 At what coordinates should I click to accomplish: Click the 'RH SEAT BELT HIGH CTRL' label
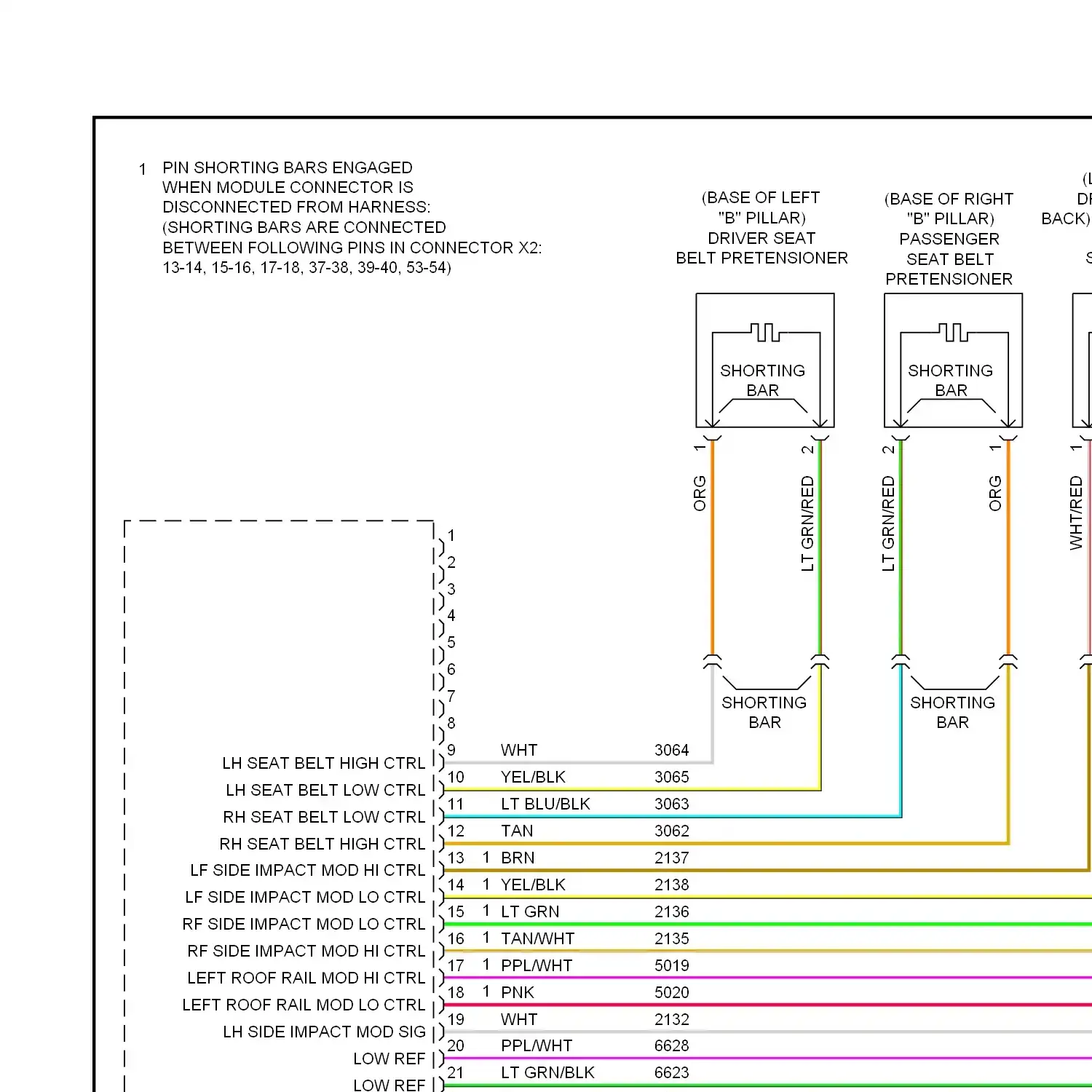click(x=323, y=844)
